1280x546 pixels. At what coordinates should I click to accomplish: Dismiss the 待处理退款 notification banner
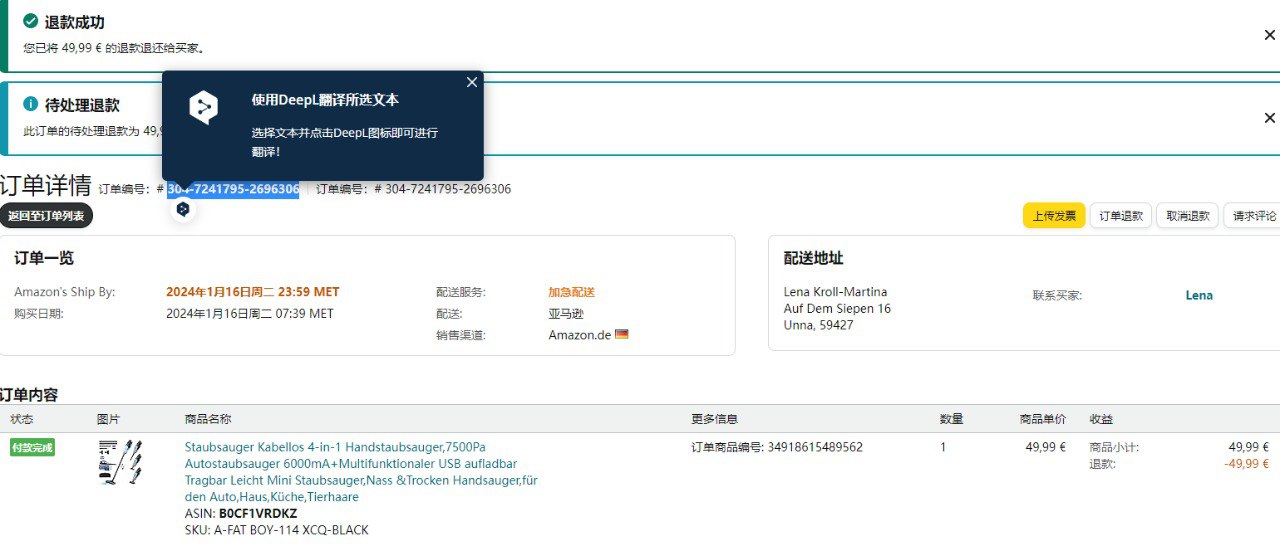pyautogui.click(x=1269, y=118)
